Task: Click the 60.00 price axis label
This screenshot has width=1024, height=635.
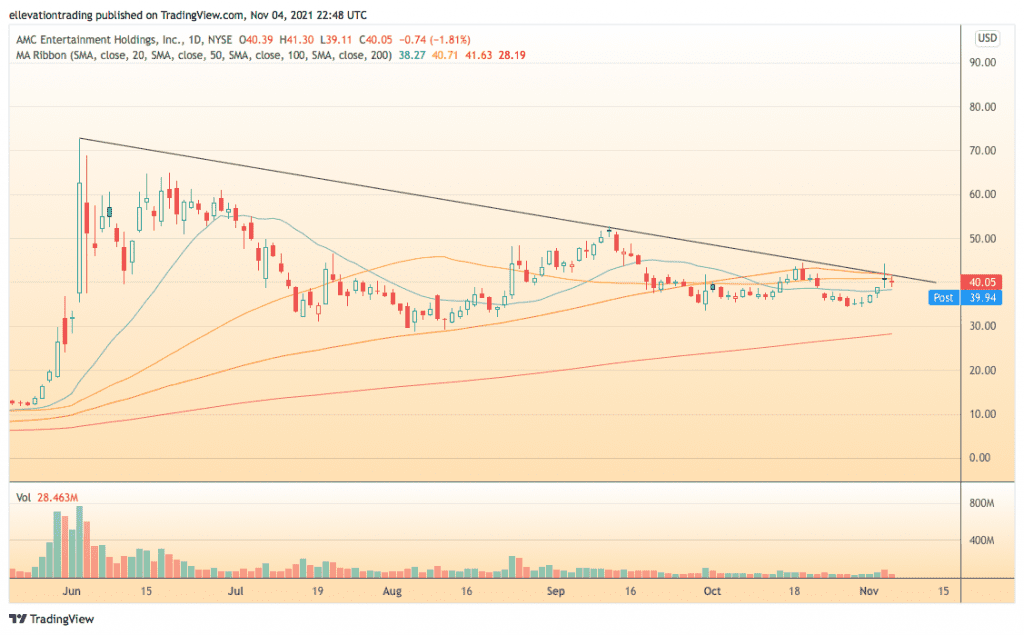Action: coord(982,195)
